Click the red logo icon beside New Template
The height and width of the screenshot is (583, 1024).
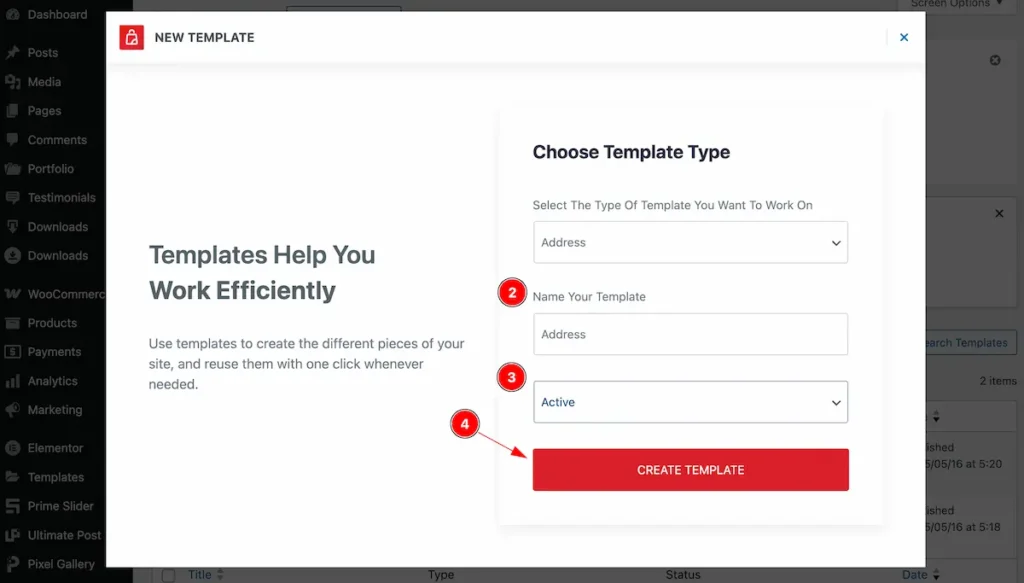(132, 38)
